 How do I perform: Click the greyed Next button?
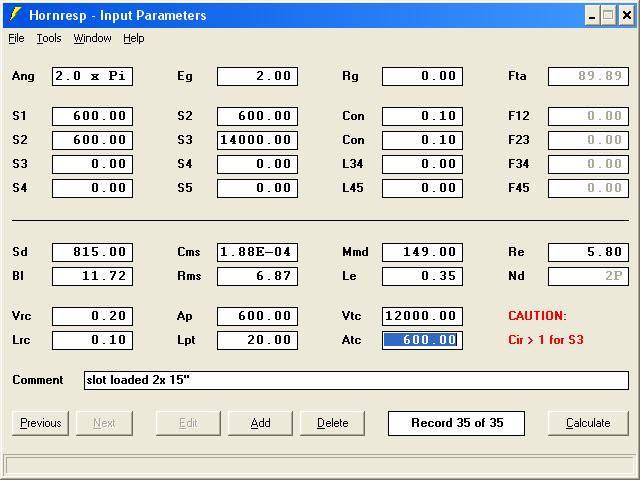coord(104,423)
